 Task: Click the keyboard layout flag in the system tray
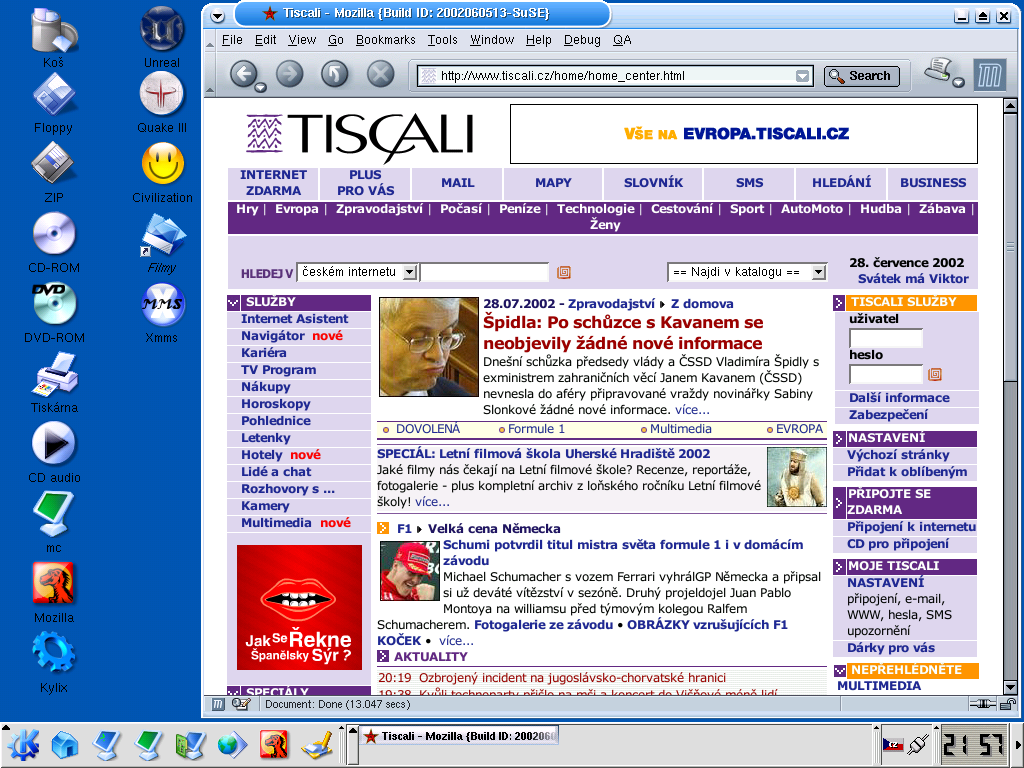893,744
